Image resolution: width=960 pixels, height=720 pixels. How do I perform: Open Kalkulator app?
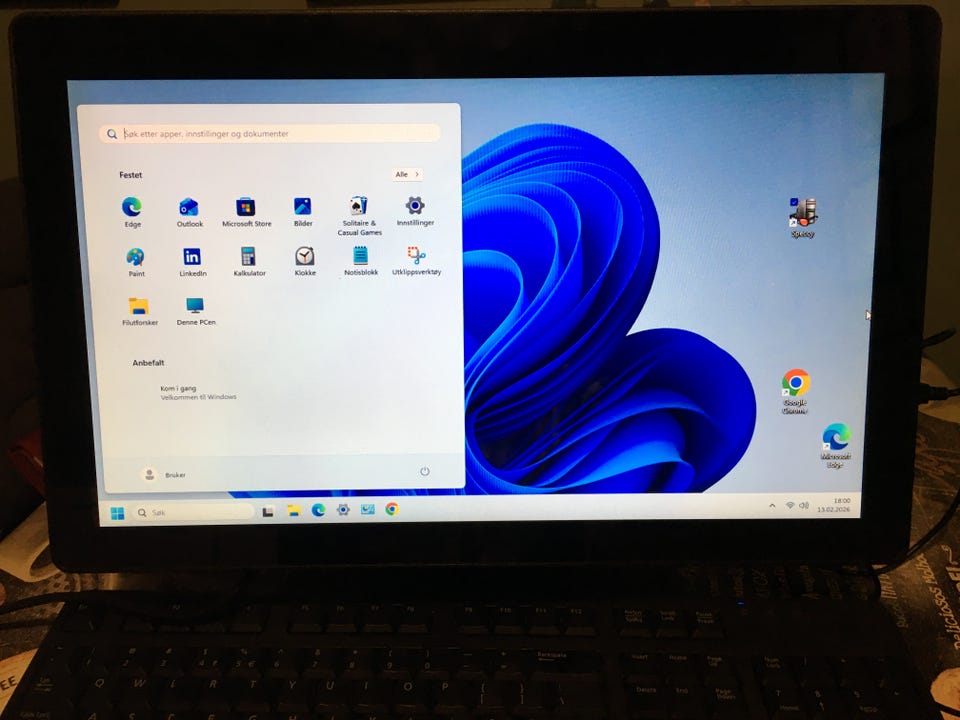coord(249,261)
